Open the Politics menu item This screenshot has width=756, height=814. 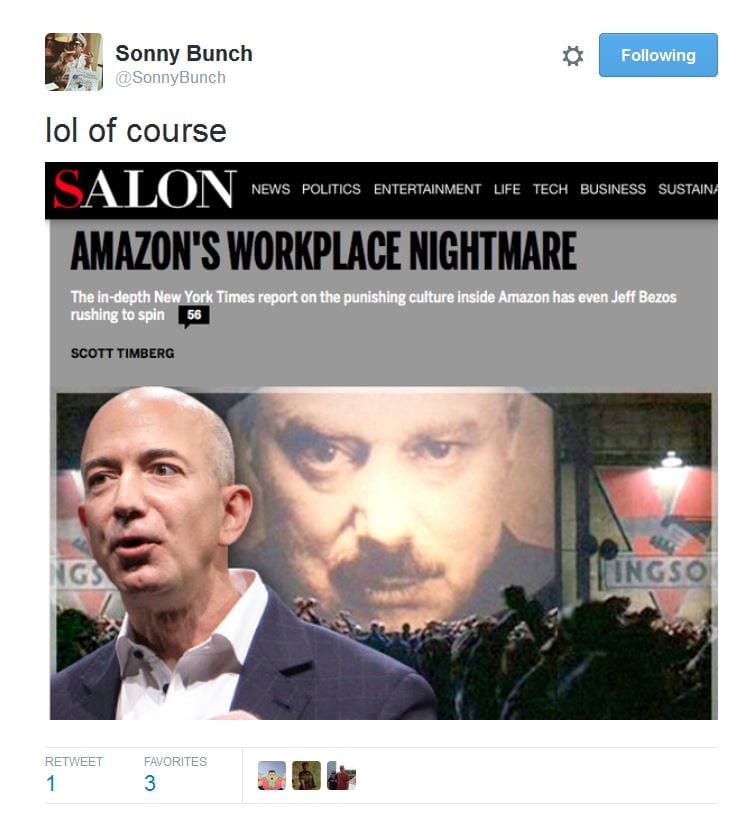coord(331,189)
